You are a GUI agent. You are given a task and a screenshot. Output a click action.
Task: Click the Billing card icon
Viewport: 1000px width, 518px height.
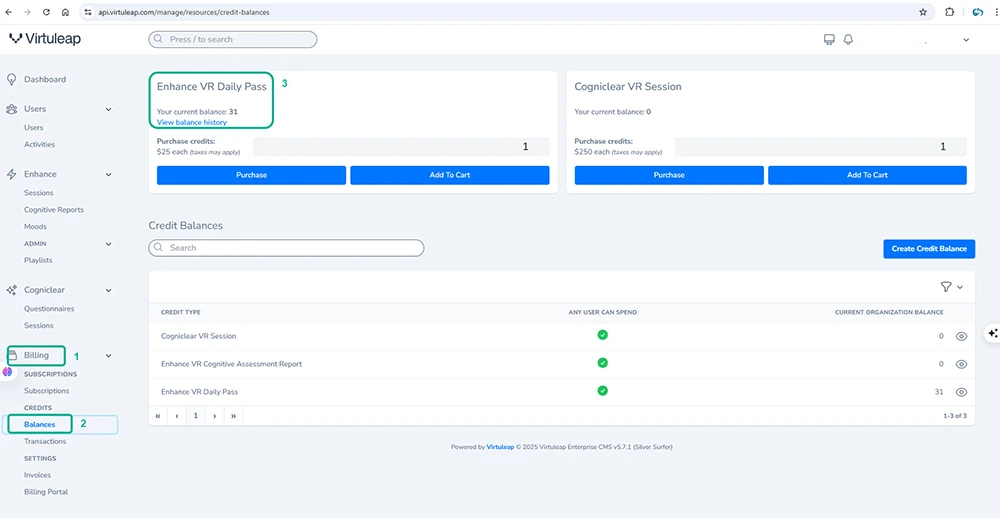(14, 355)
